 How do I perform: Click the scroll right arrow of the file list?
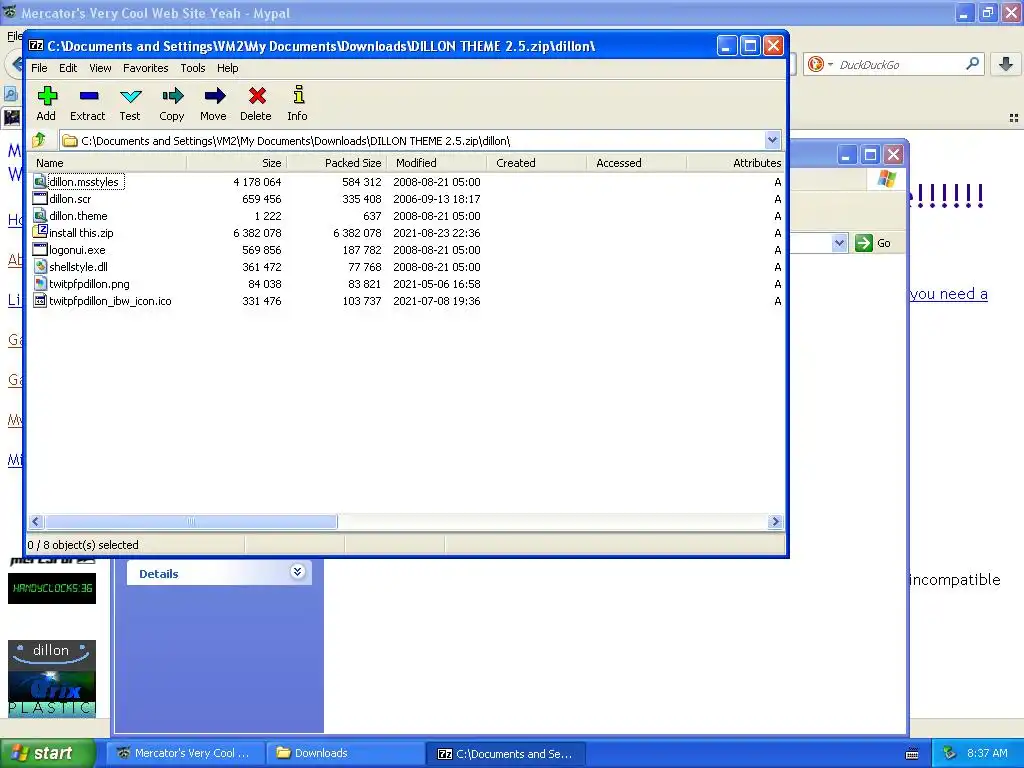click(775, 521)
